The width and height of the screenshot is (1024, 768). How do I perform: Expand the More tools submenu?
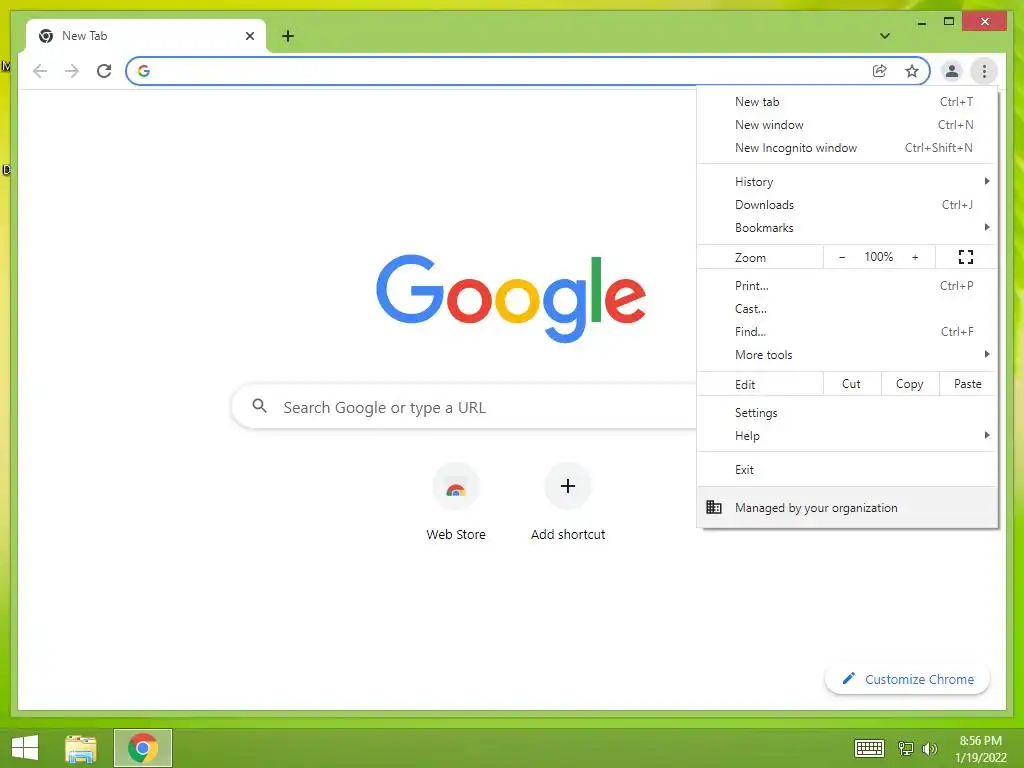[x=846, y=355]
